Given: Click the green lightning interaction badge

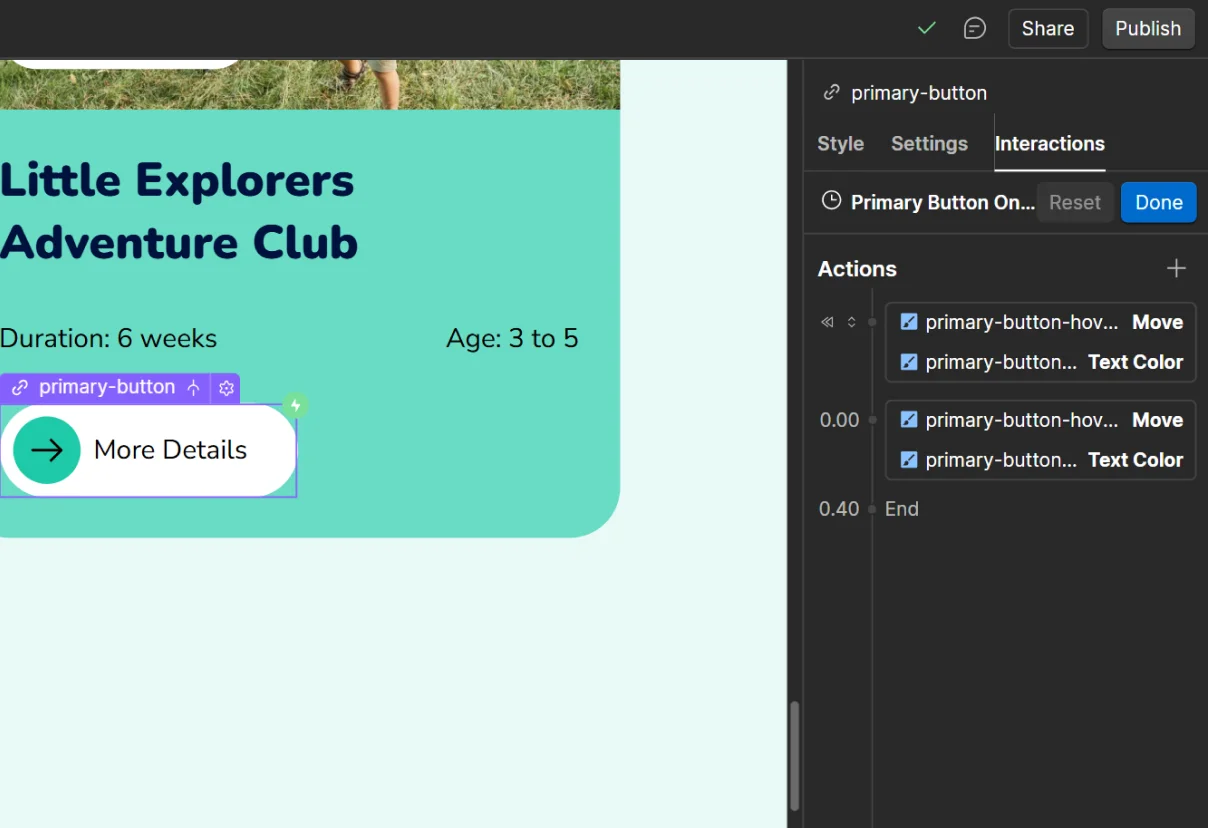Looking at the screenshot, I should 295,405.
